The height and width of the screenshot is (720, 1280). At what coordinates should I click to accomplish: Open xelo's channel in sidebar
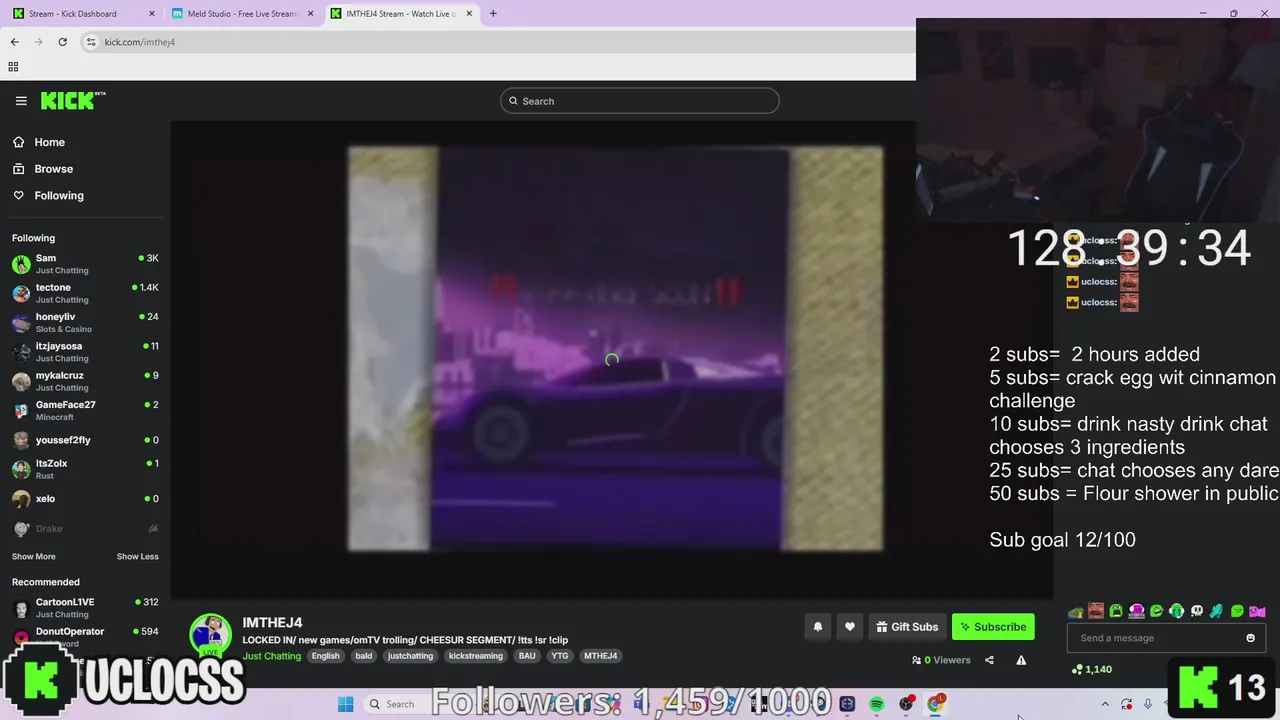85,498
